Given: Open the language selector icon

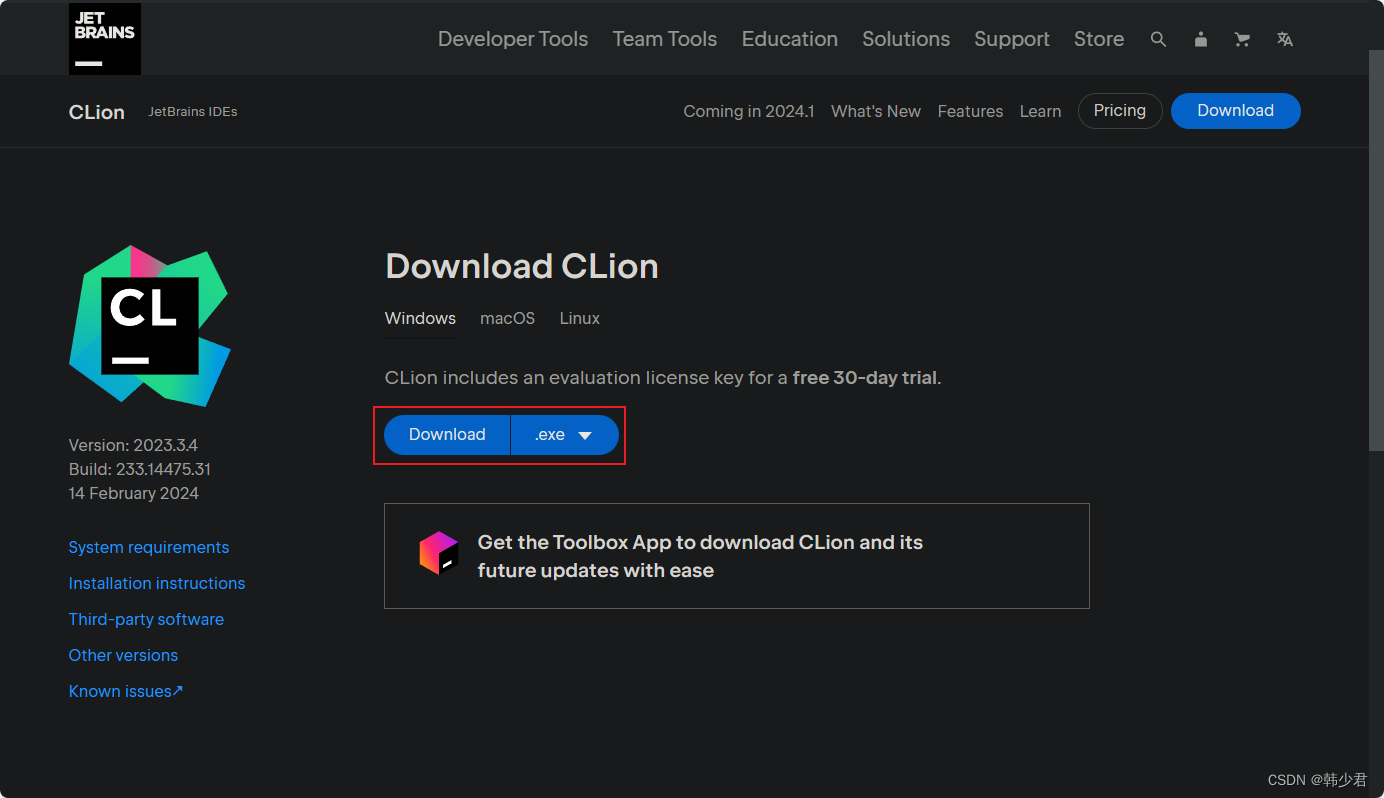Looking at the screenshot, I should [x=1285, y=40].
